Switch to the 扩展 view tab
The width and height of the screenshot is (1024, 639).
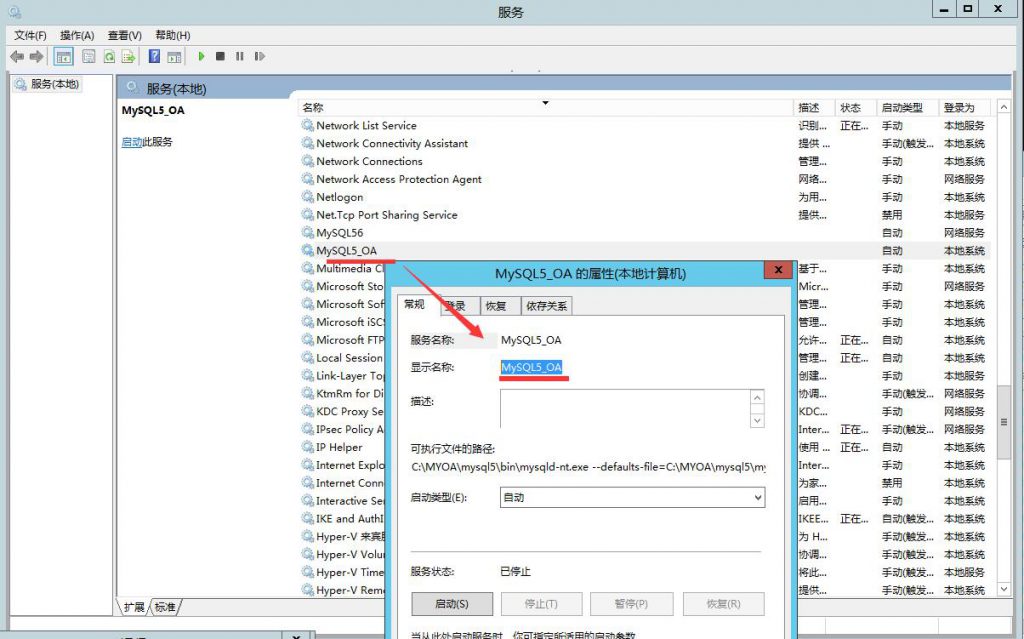coord(134,607)
